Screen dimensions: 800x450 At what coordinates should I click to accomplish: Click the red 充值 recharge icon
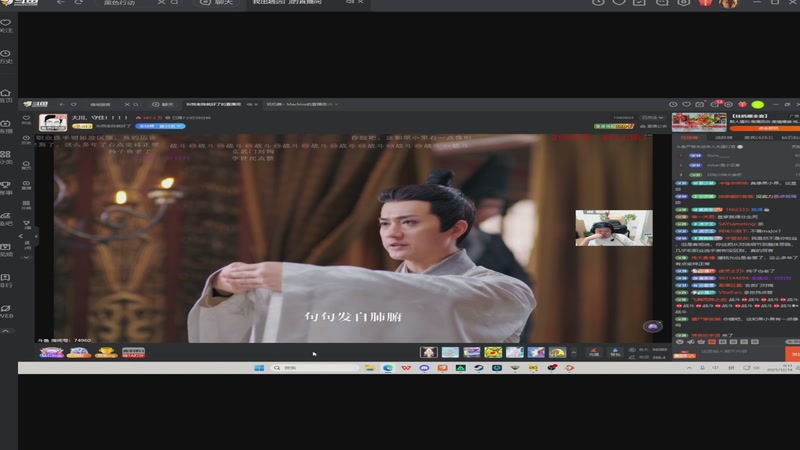point(593,352)
